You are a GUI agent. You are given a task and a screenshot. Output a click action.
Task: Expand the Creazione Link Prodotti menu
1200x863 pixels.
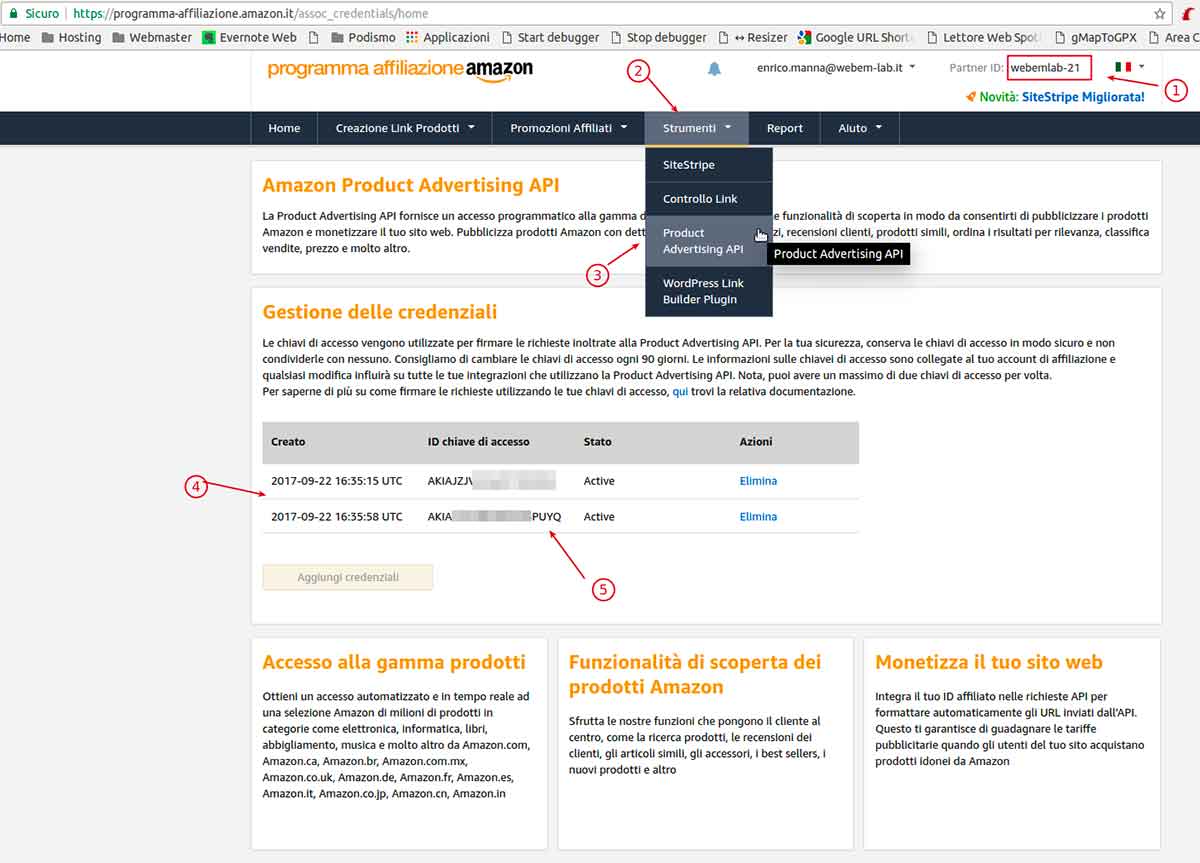pyautogui.click(x=405, y=128)
